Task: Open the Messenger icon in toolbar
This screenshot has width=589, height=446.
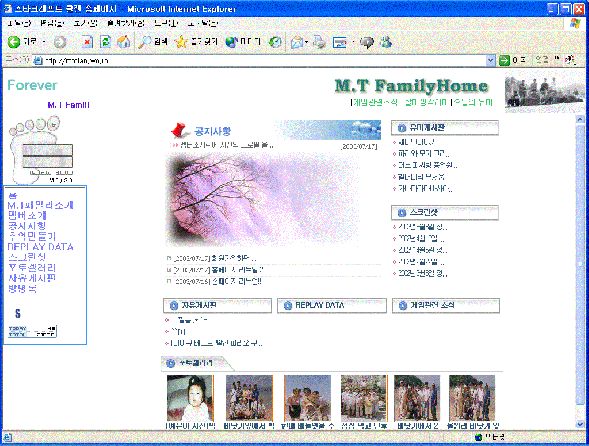Action: [386, 42]
